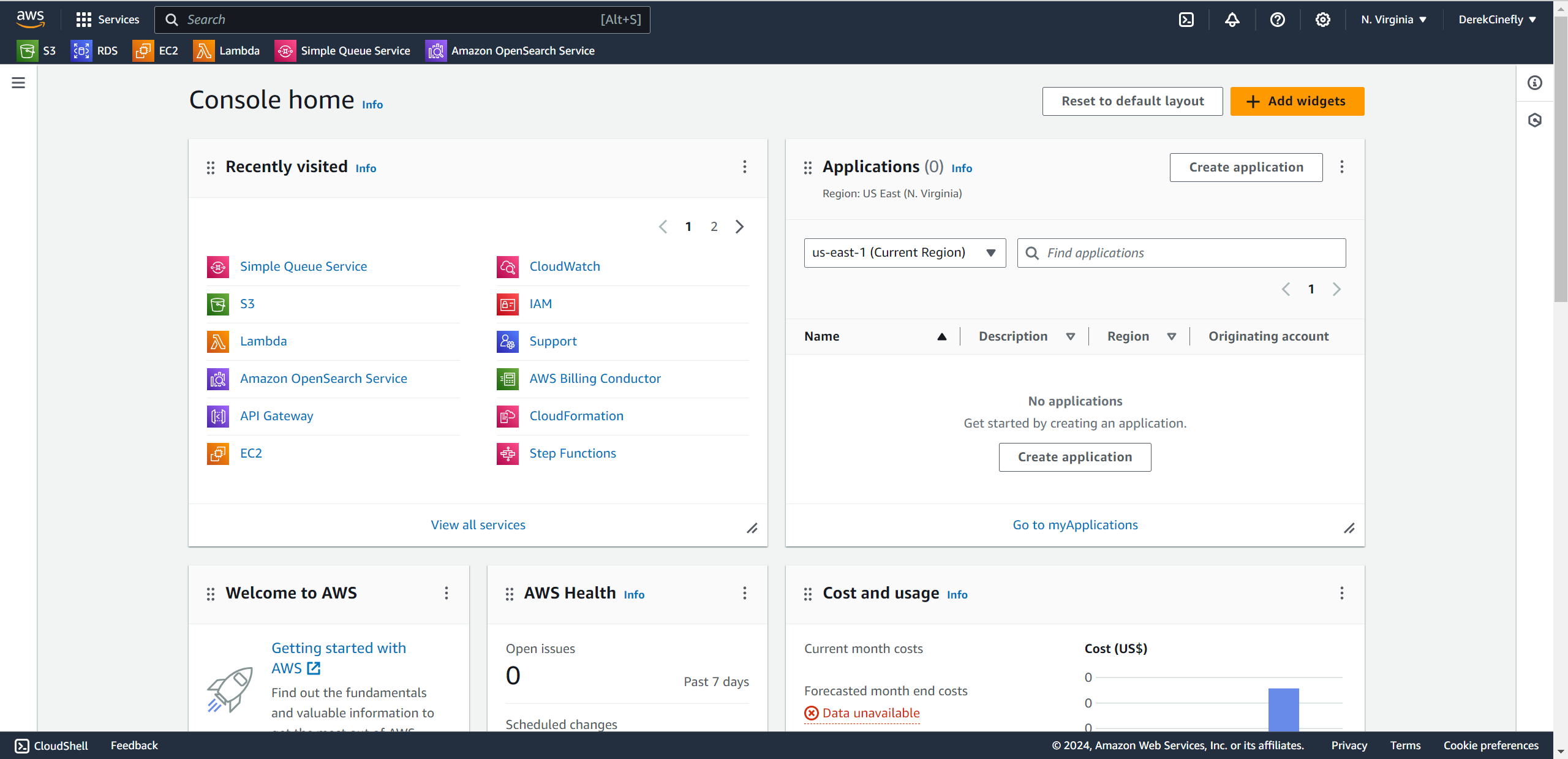Open the settings gear icon
1568x759 pixels.
tap(1323, 20)
